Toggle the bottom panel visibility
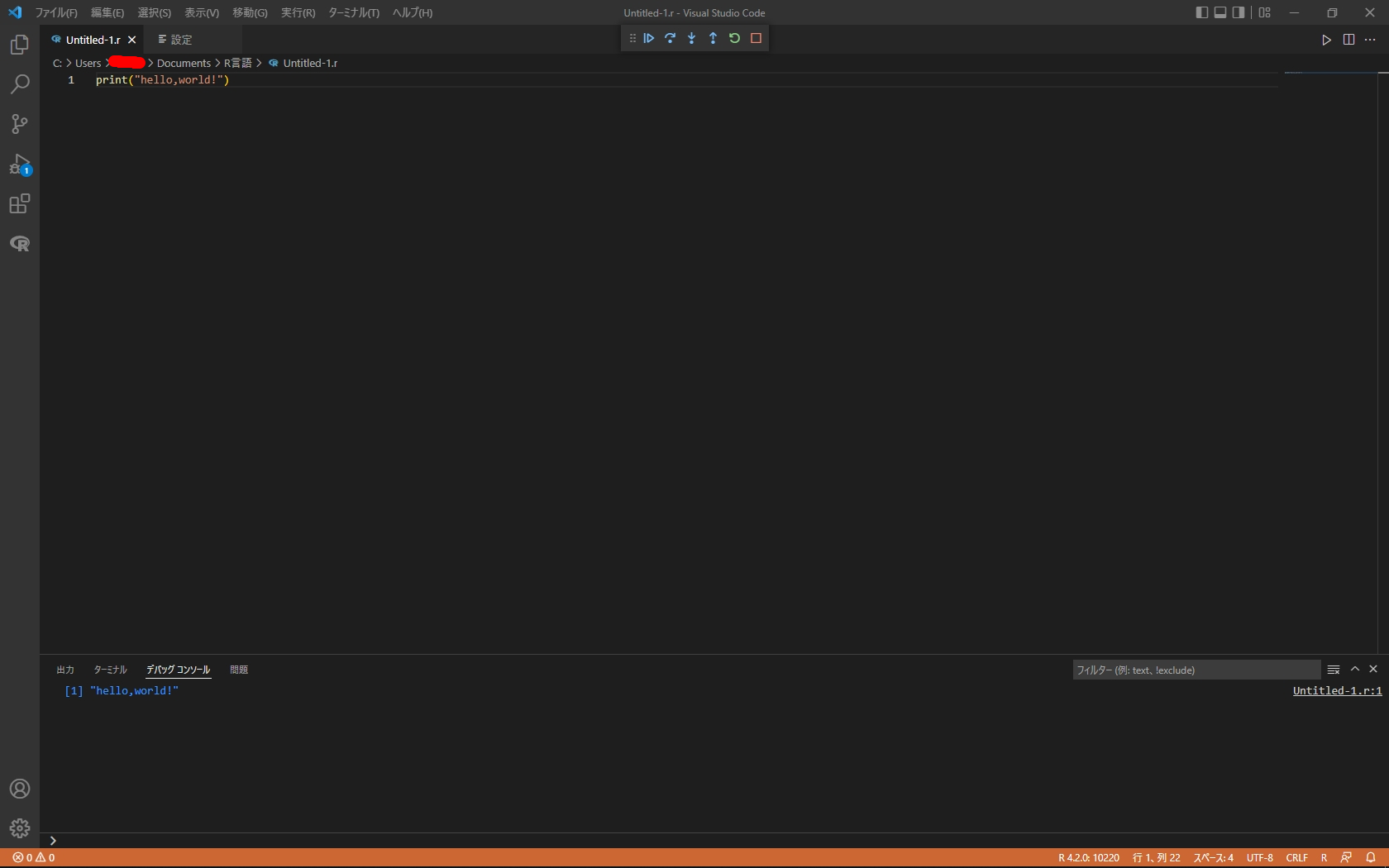 1220,12
